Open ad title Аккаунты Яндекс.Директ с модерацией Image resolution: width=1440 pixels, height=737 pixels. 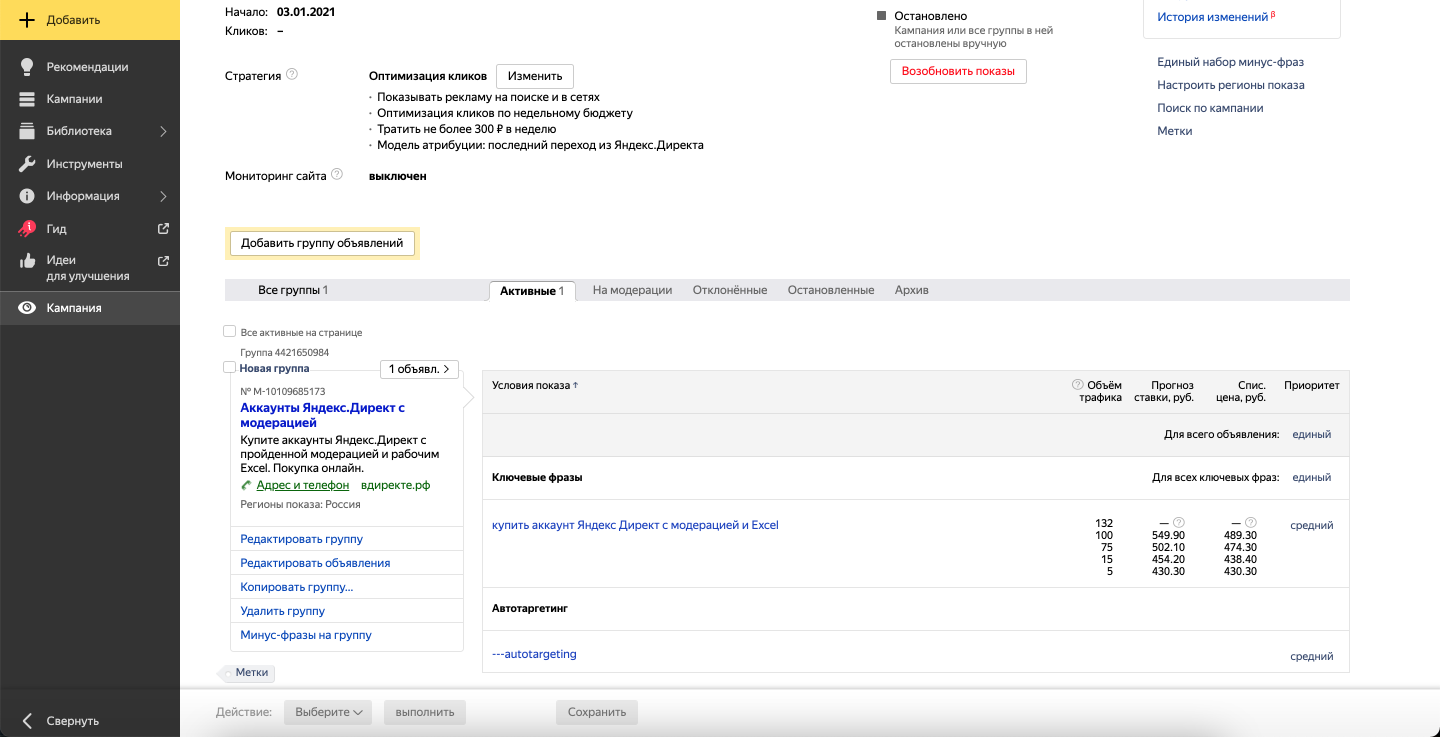click(322, 415)
